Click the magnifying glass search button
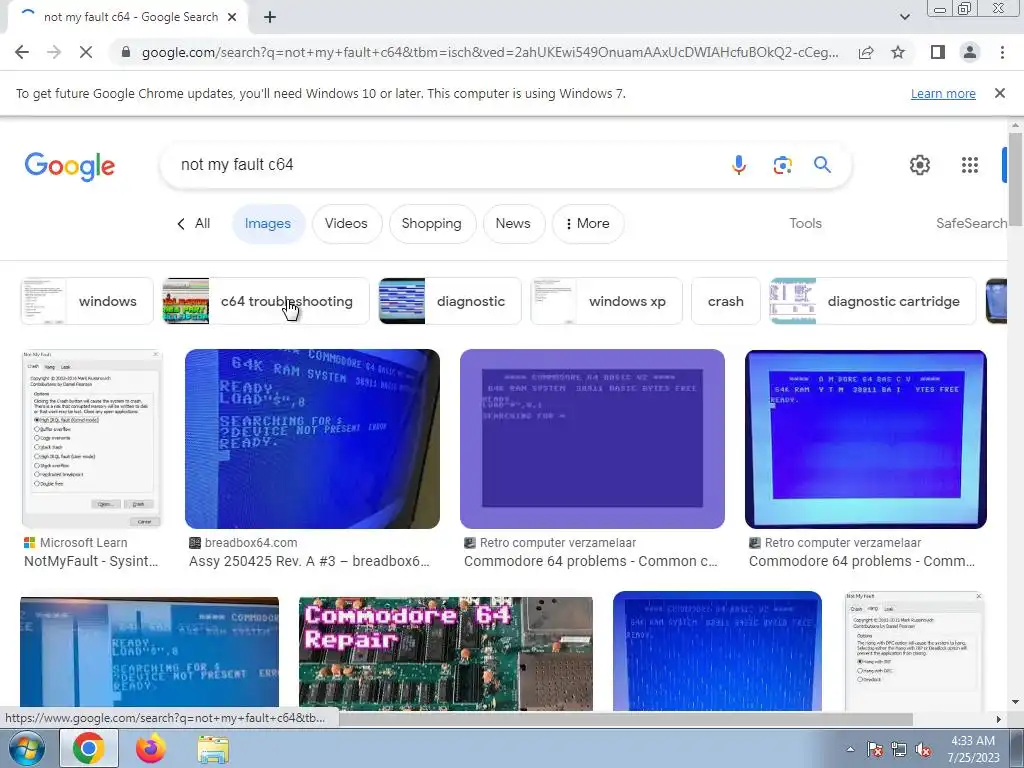 point(822,165)
